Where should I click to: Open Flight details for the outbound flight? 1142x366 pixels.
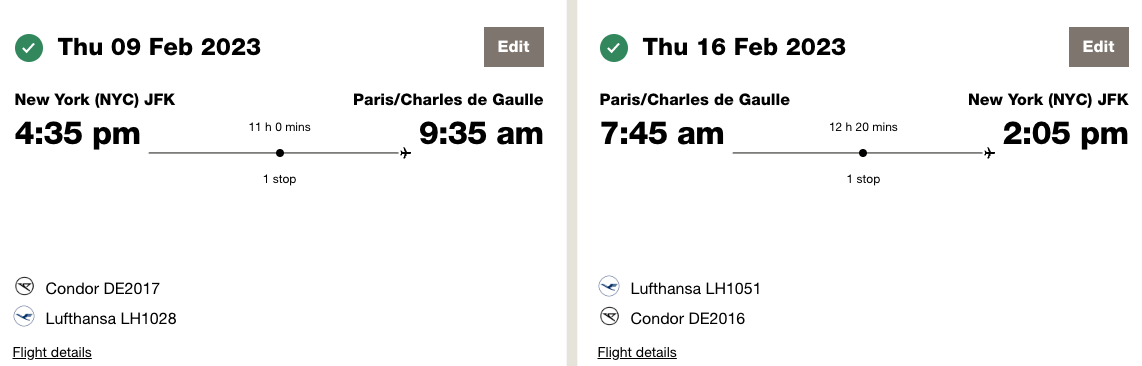pyautogui.click(x=52, y=352)
